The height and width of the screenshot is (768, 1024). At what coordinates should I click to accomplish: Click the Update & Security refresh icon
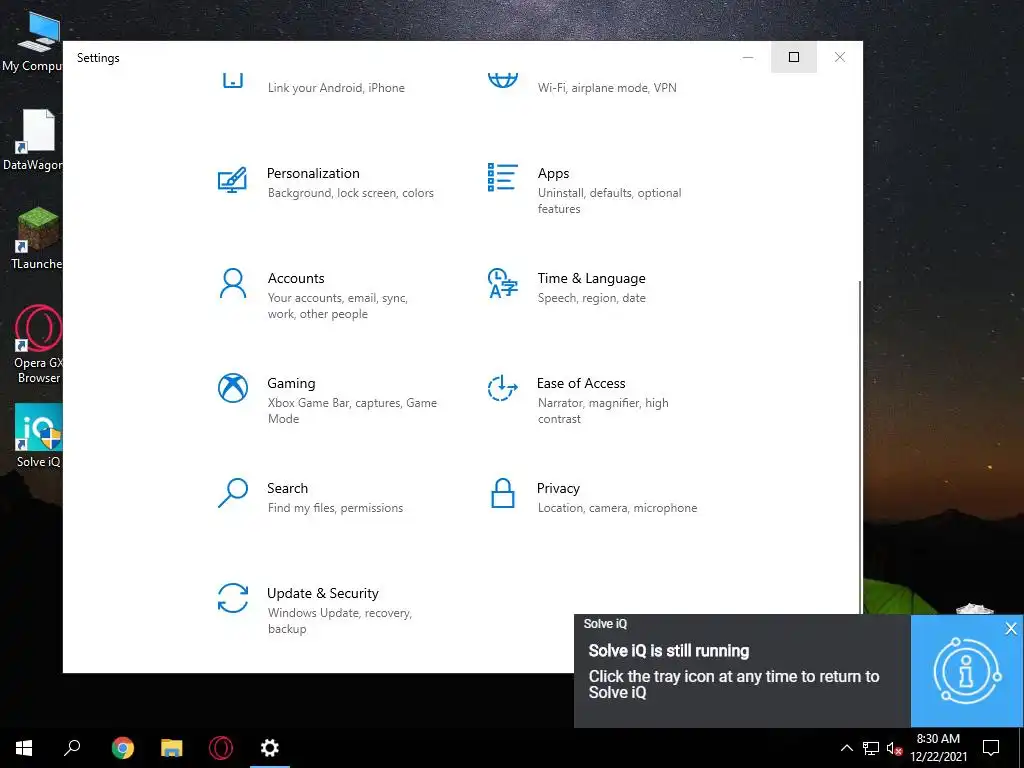coord(232,598)
